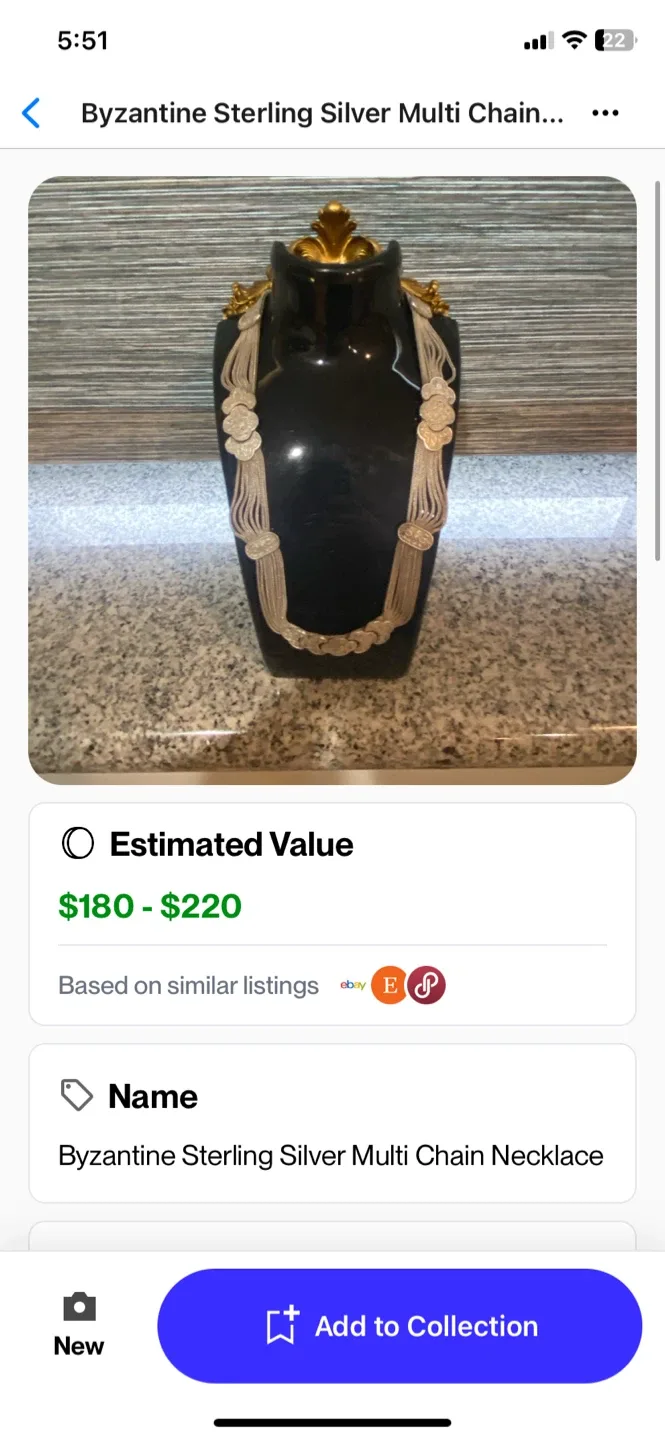Tap the Based on similar listings text
The image size is (665, 1440).
click(x=188, y=985)
